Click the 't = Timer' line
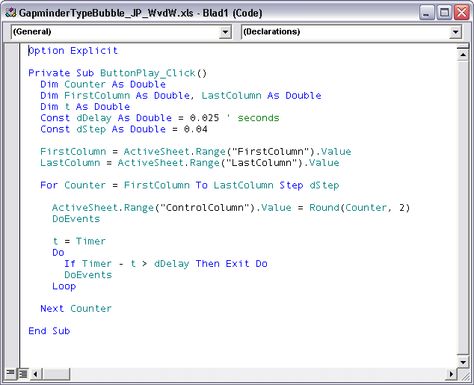 [79, 241]
